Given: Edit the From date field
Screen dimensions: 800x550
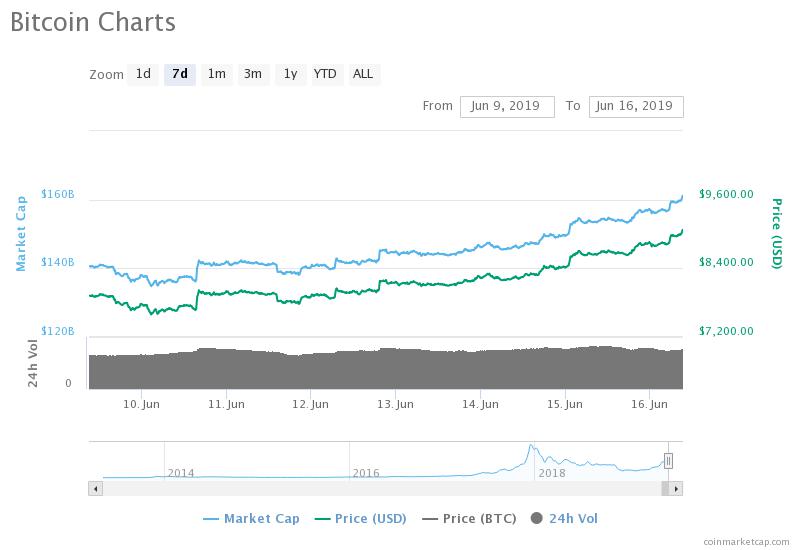Looking at the screenshot, I should point(507,107).
